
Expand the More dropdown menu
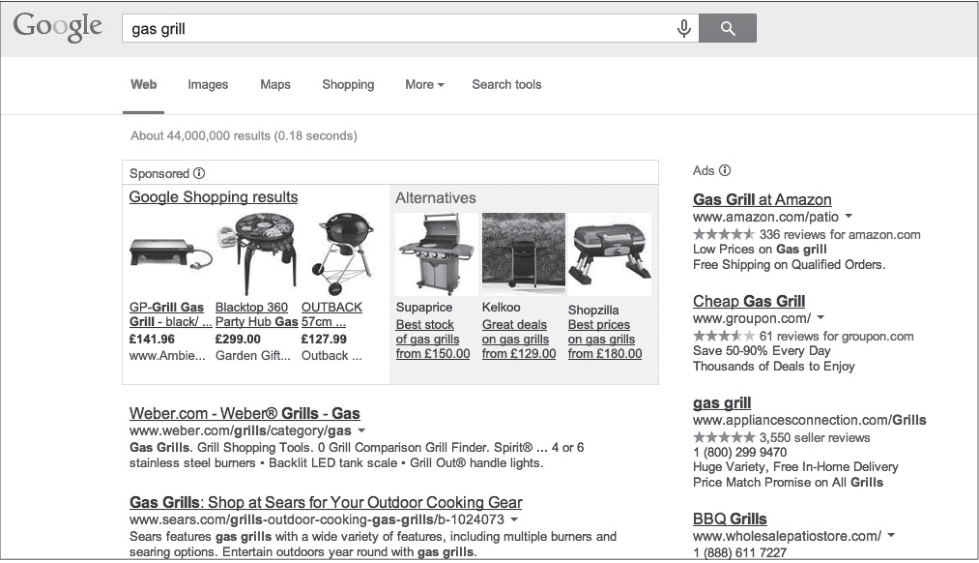[425, 84]
